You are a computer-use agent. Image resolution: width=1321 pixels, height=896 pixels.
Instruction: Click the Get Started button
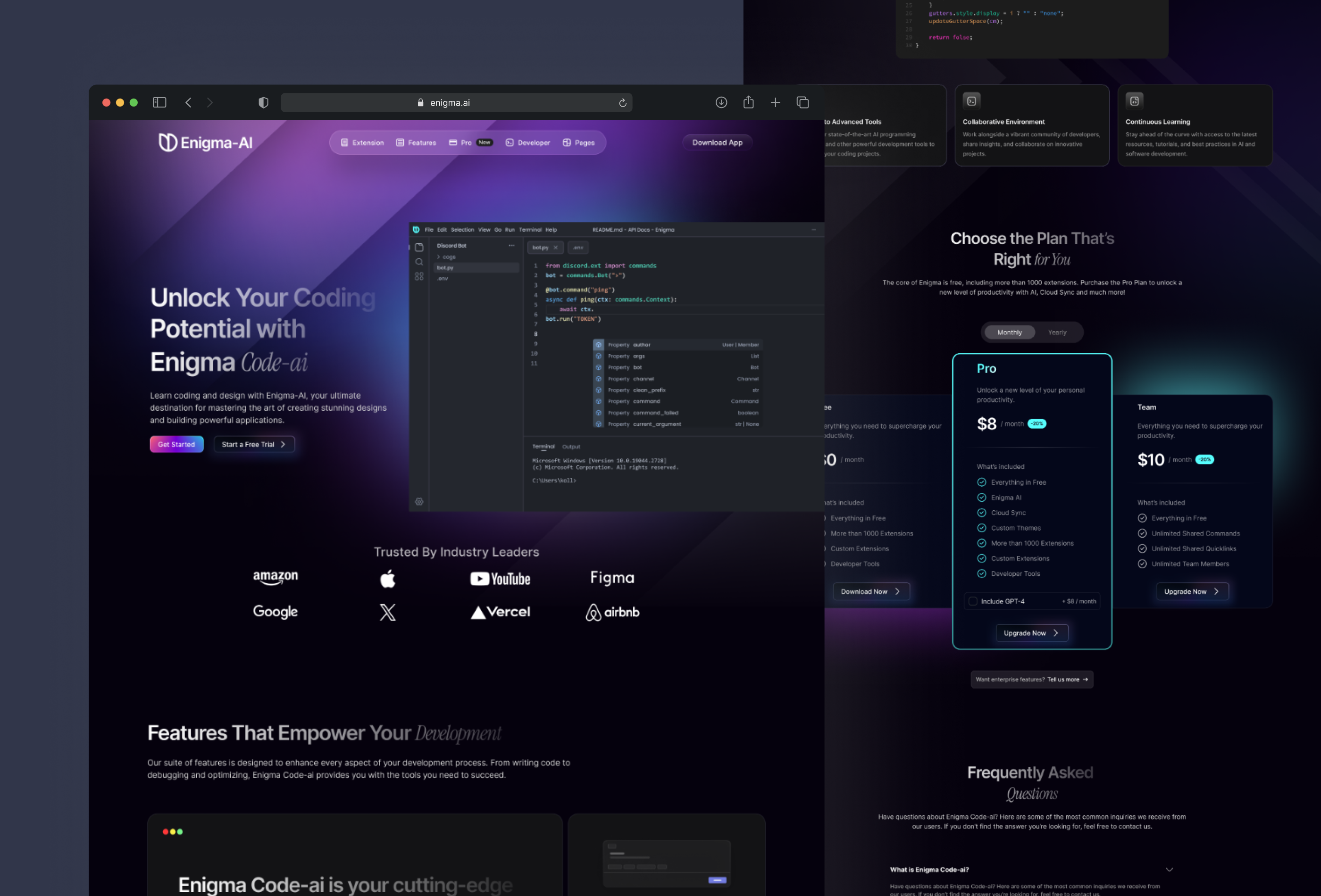(176, 444)
